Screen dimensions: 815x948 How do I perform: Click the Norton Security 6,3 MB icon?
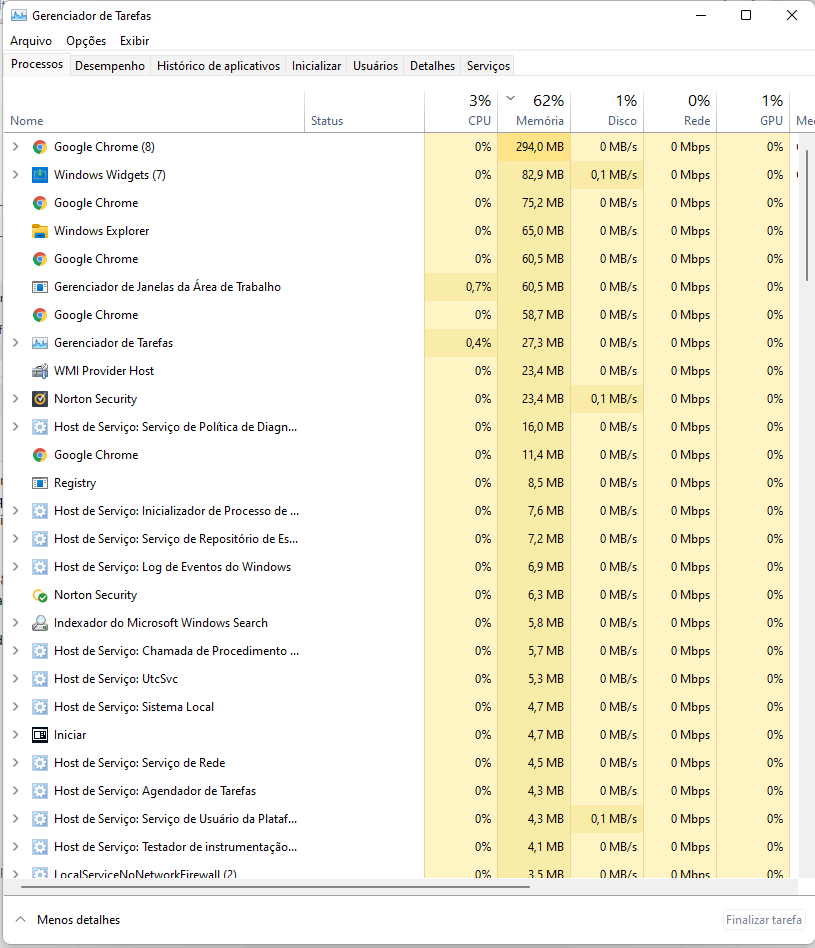[x=40, y=595]
